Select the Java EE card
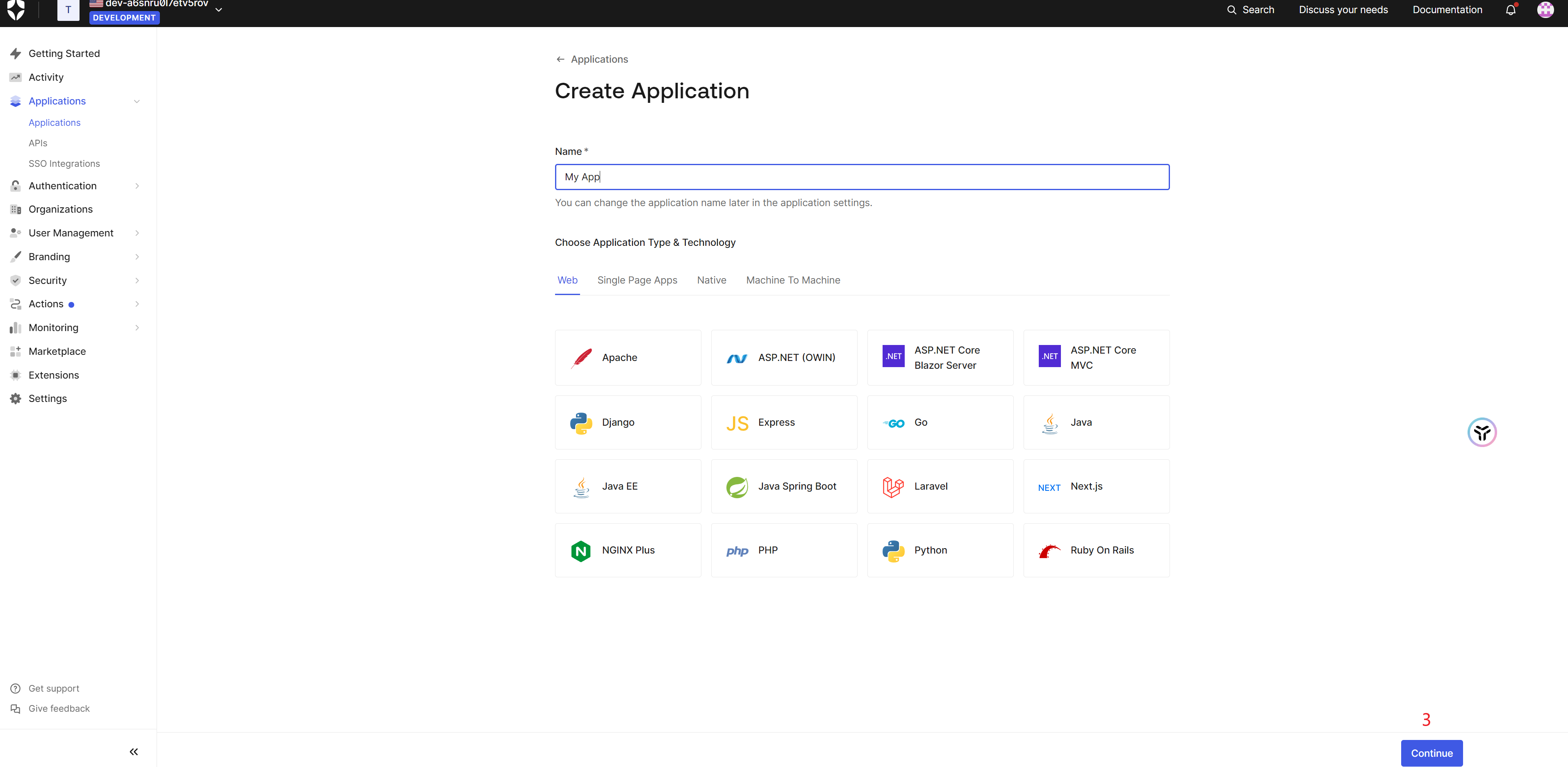This screenshot has width=1568, height=767. (x=628, y=486)
